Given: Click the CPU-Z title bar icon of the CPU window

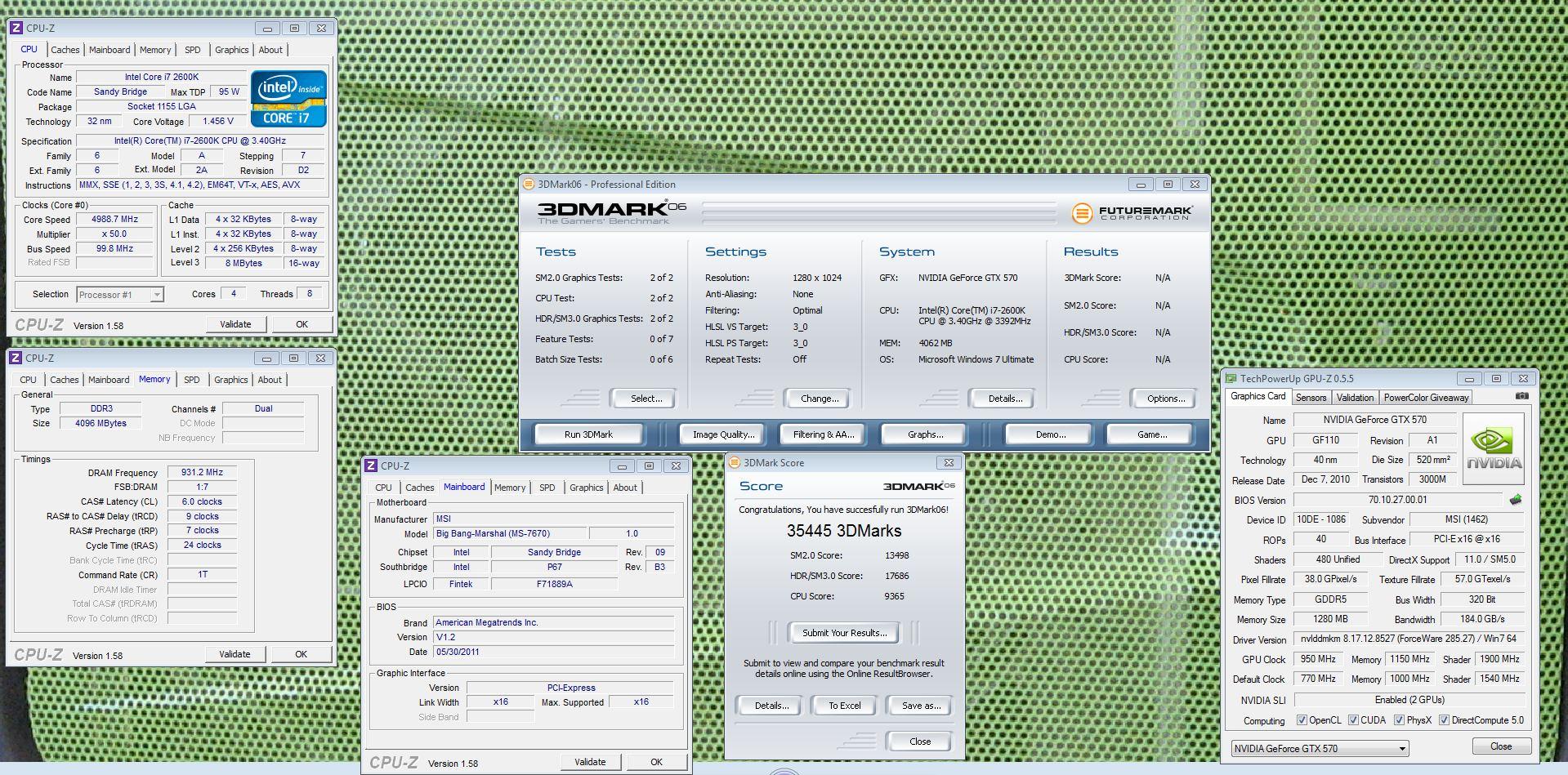Looking at the screenshot, I should (16, 28).
